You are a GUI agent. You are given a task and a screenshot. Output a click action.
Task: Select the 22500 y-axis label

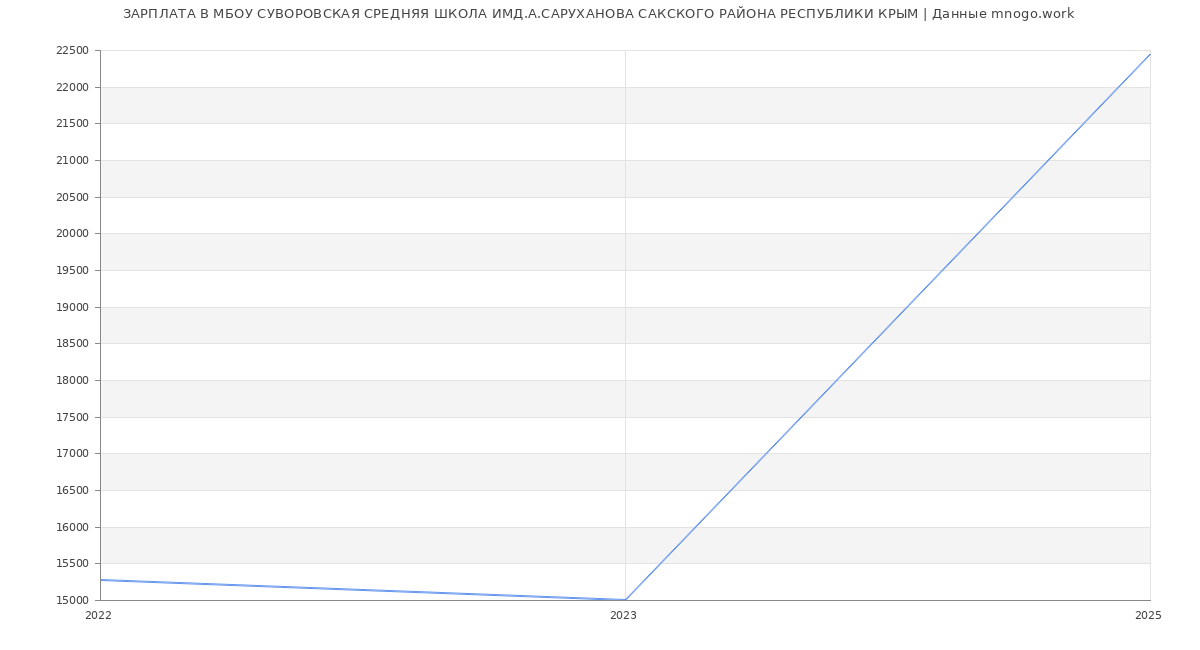tap(72, 51)
